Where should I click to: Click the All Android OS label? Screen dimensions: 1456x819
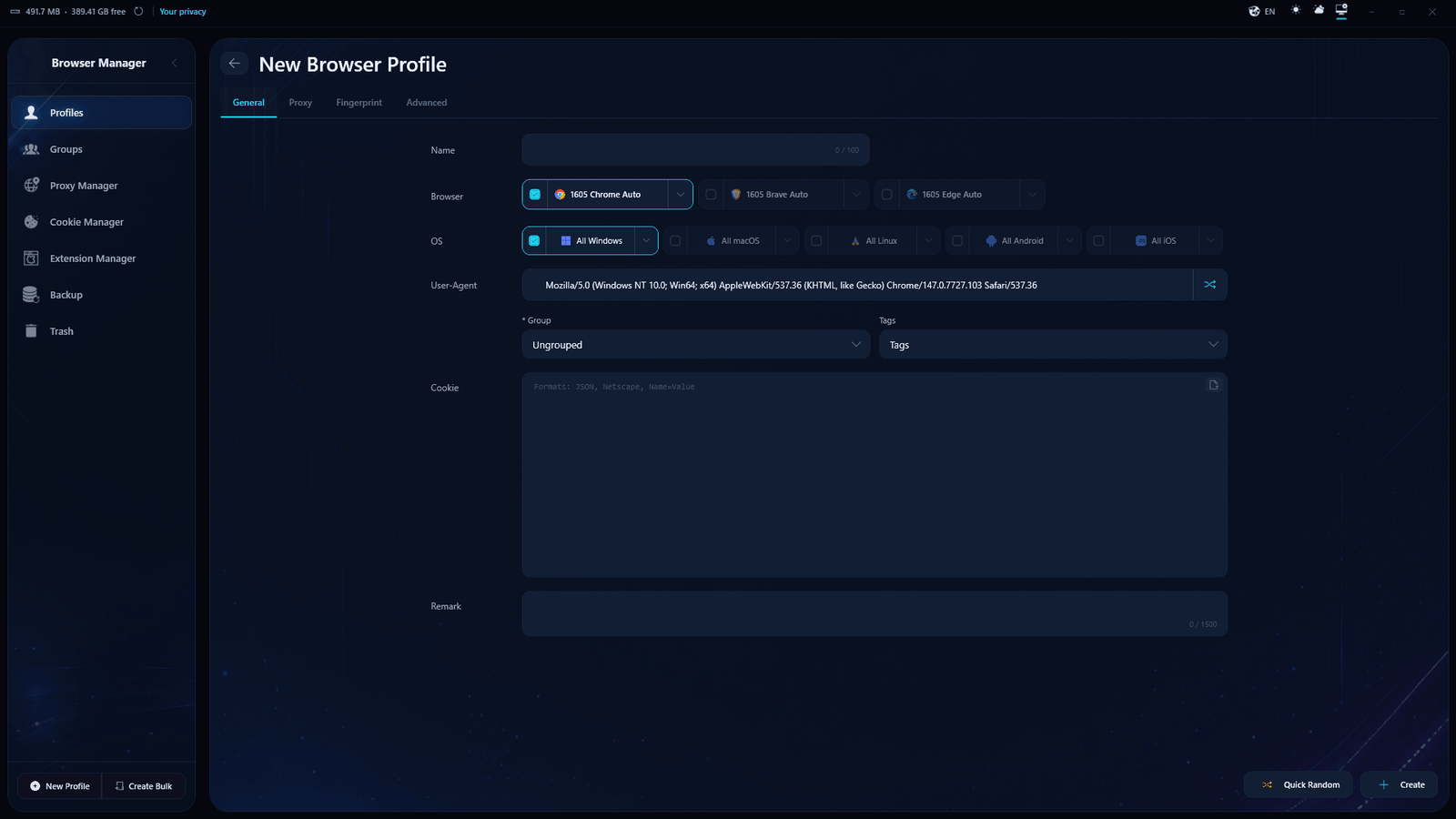[1023, 241]
